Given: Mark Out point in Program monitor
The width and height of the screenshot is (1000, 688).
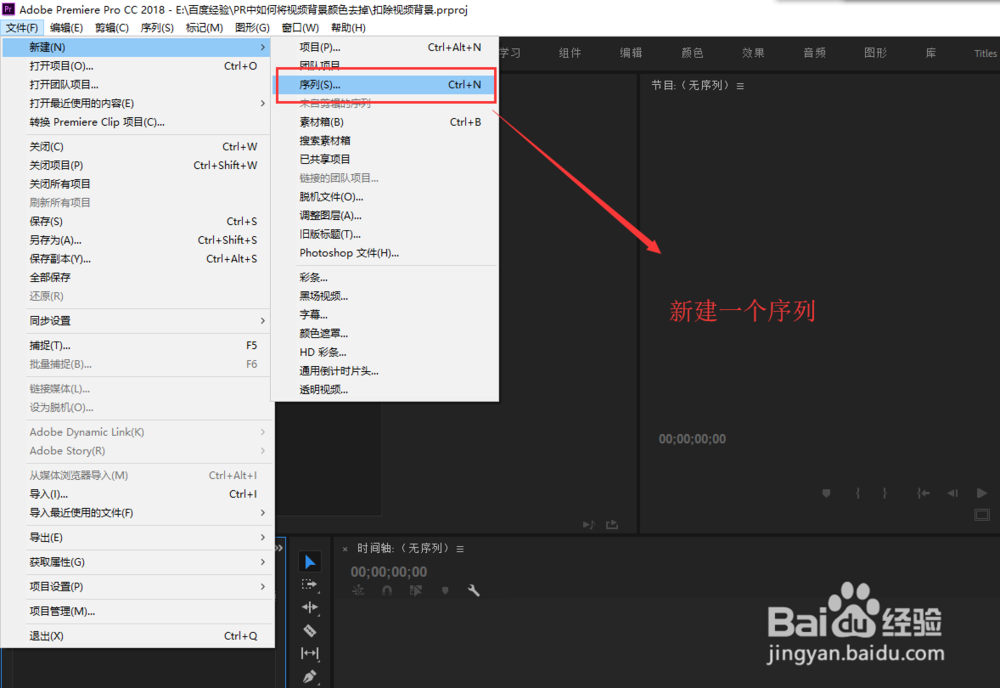Looking at the screenshot, I should coord(885,493).
